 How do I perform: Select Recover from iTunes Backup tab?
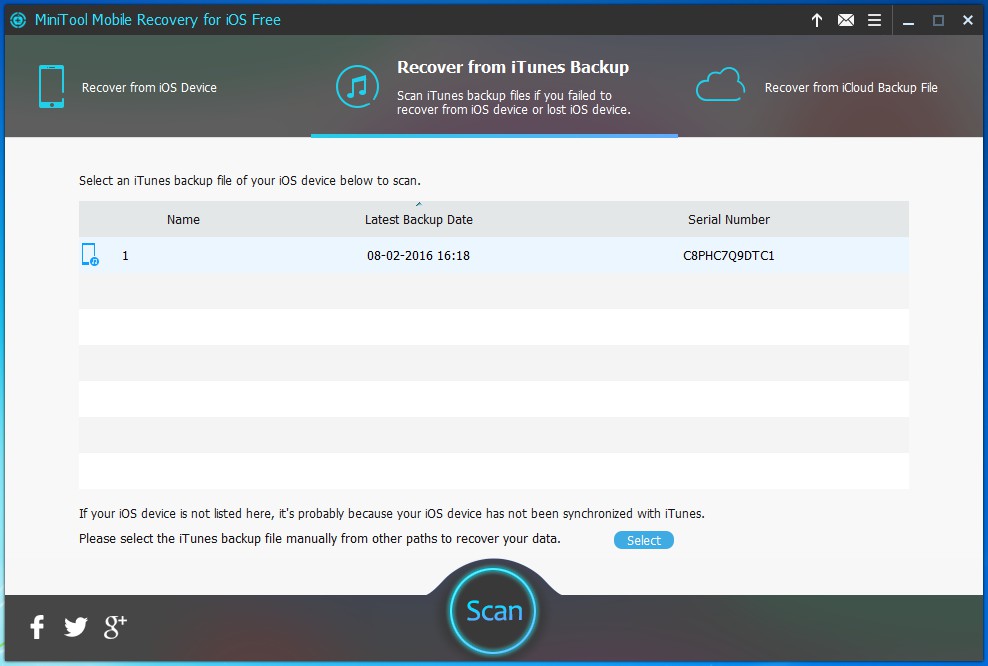click(494, 86)
